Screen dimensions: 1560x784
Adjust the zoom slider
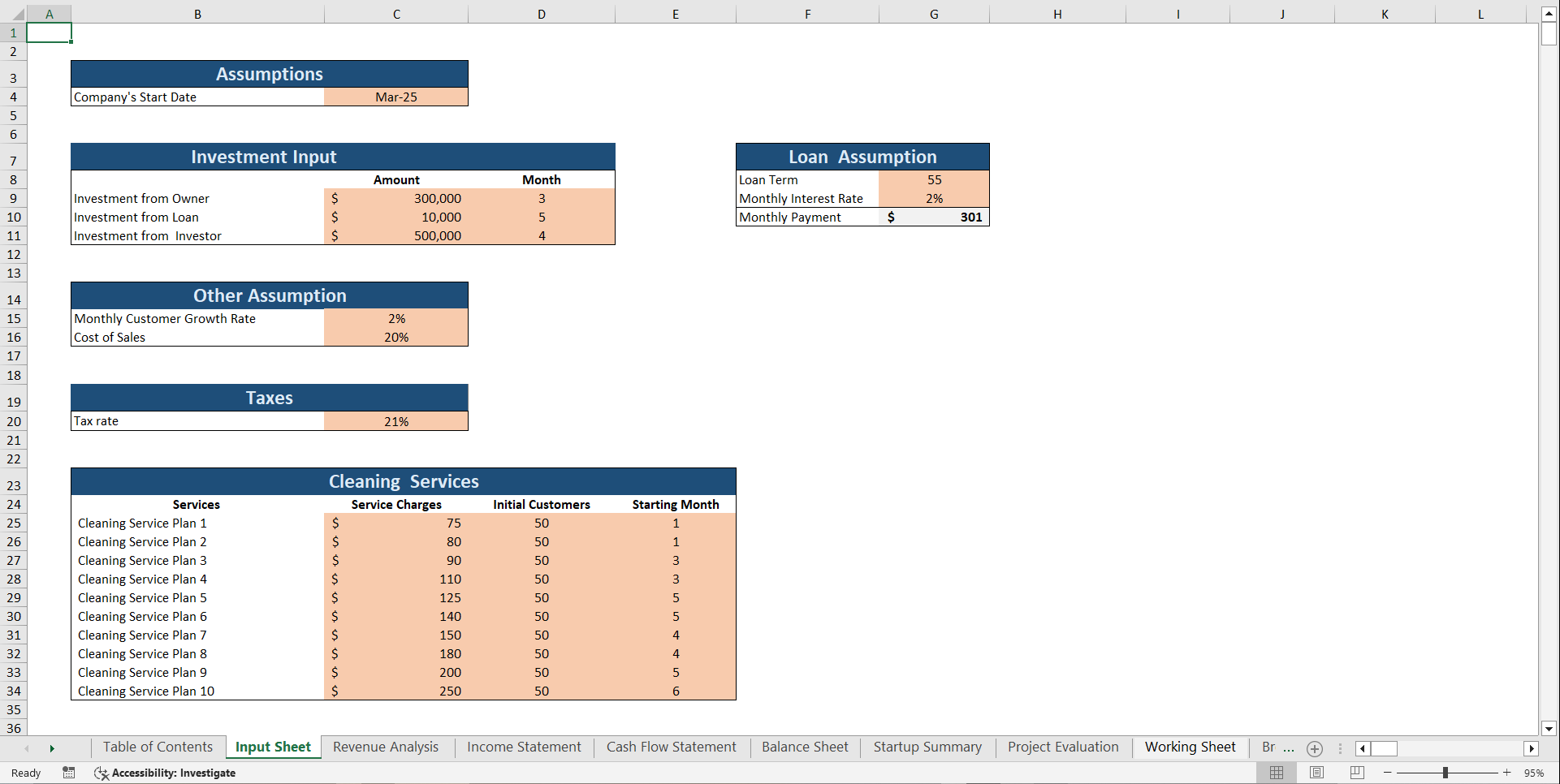[1447, 773]
